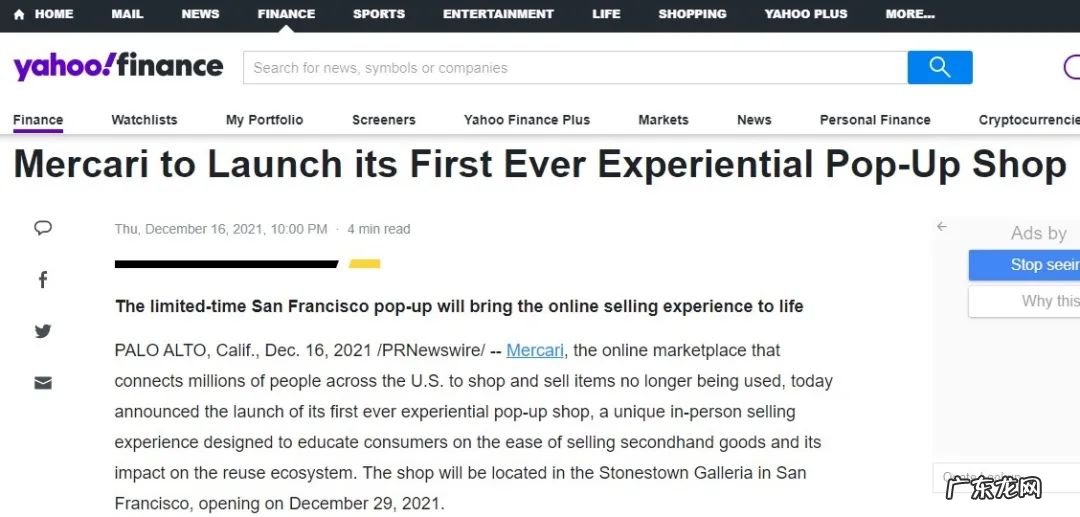Share article via Twitter icon
Image resolution: width=1080 pixels, height=517 pixels.
(x=43, y=331)
